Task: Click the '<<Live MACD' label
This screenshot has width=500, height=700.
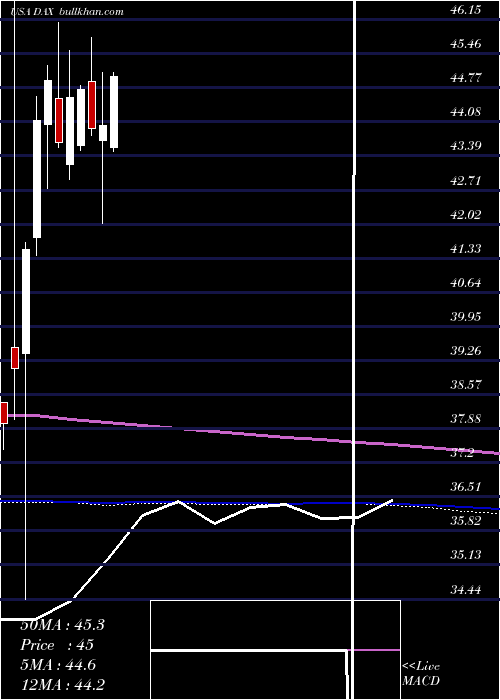Action: [x=421, y=674]
